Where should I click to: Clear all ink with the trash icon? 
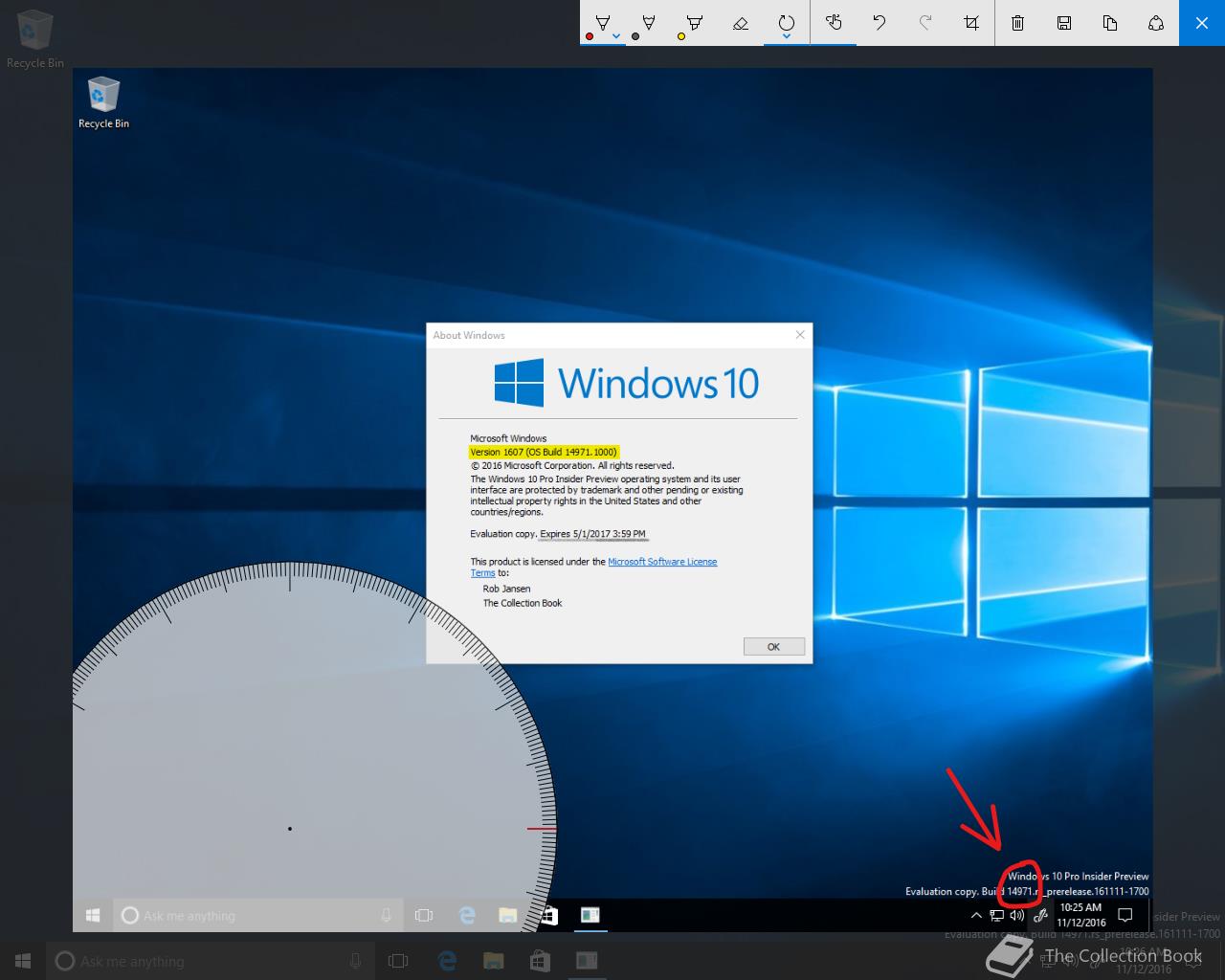coord(1018,23)
